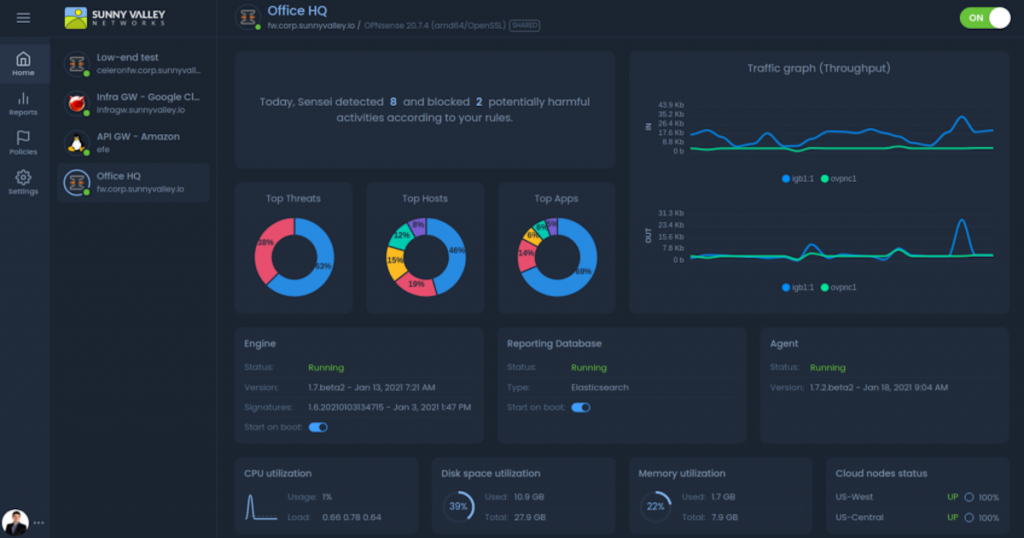Click blocked count 2 link
1024x538 pixels.
point(479,102)
